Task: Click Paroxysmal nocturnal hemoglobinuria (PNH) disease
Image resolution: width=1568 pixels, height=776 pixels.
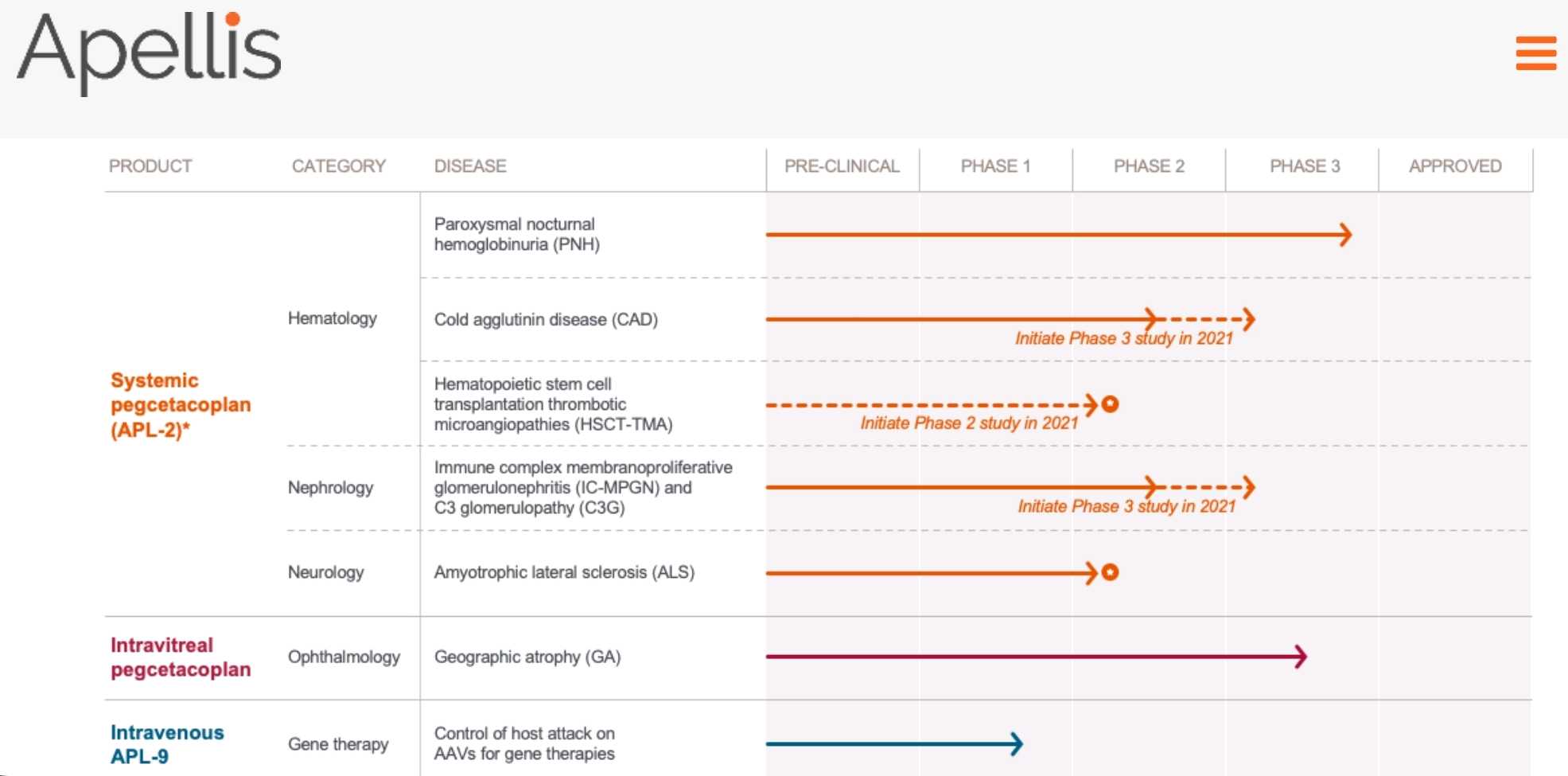Action: (x=517, y=235)
